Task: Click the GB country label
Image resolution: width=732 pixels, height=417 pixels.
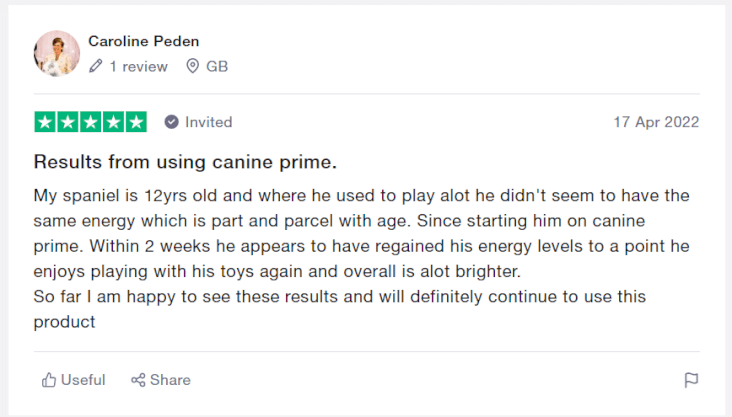Action: click(217, 66)
